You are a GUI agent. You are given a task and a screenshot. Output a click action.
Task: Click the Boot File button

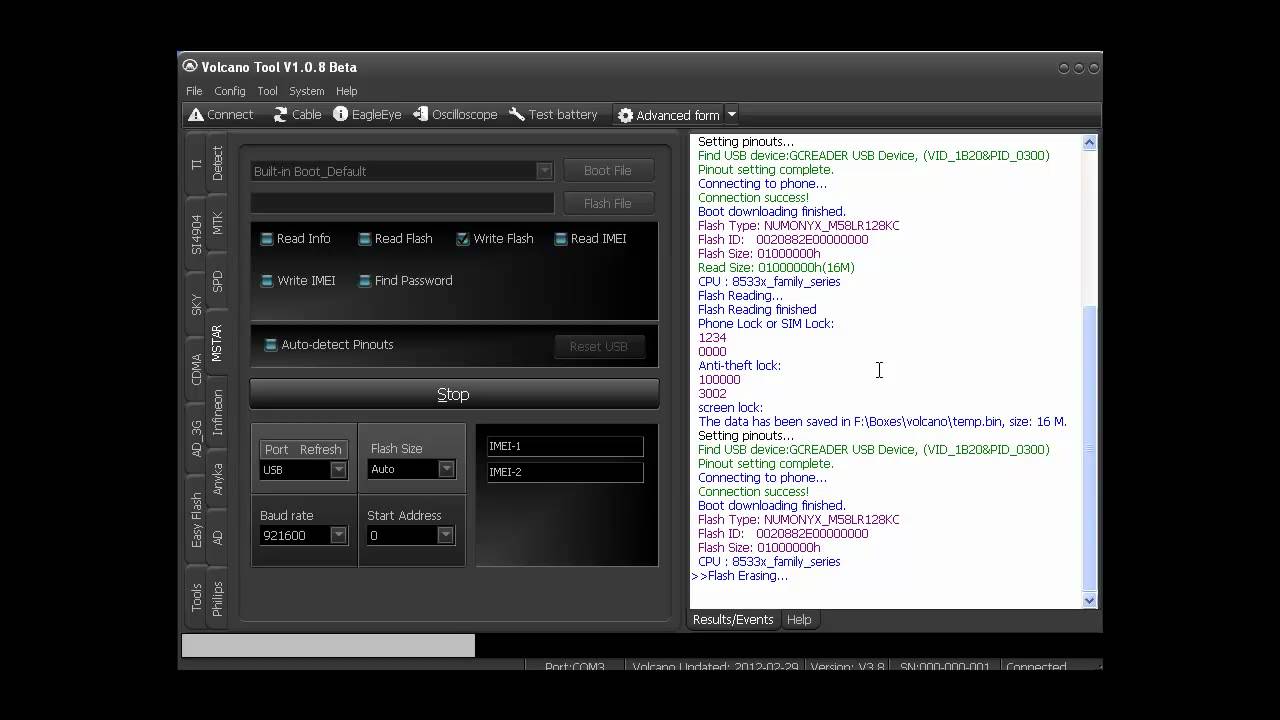(608, 171)
